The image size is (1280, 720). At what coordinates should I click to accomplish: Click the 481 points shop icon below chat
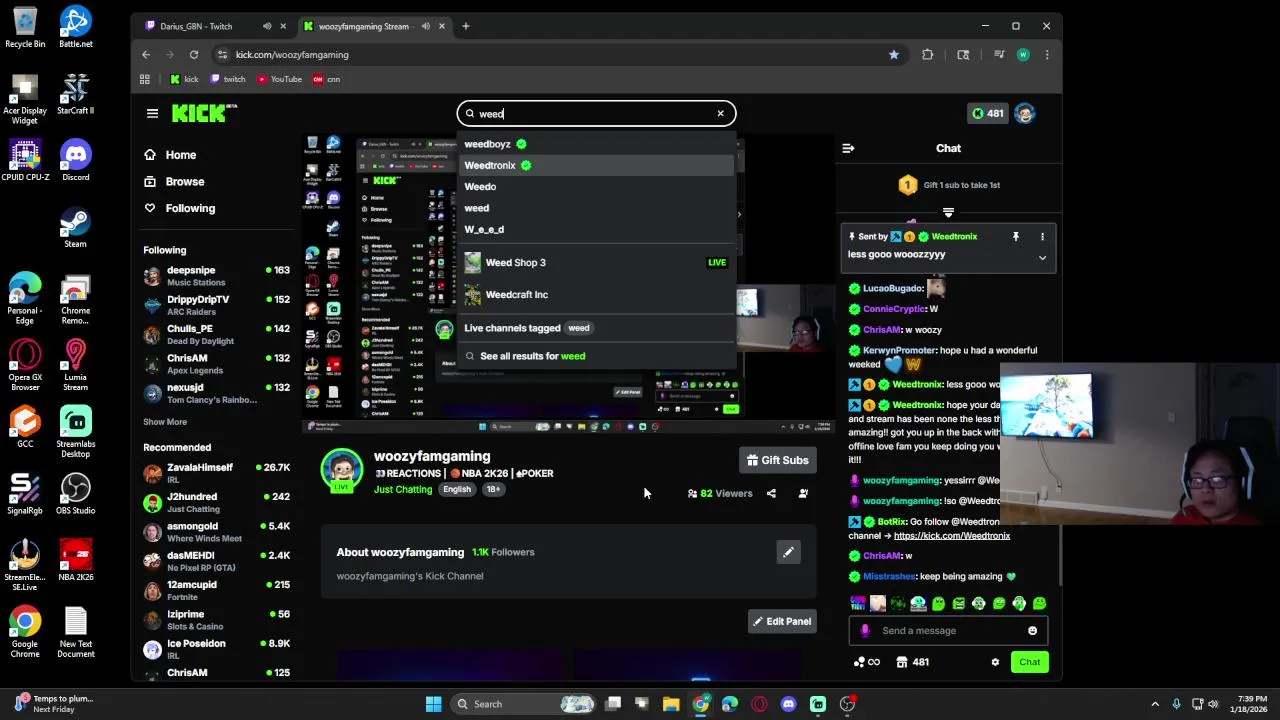912,662
